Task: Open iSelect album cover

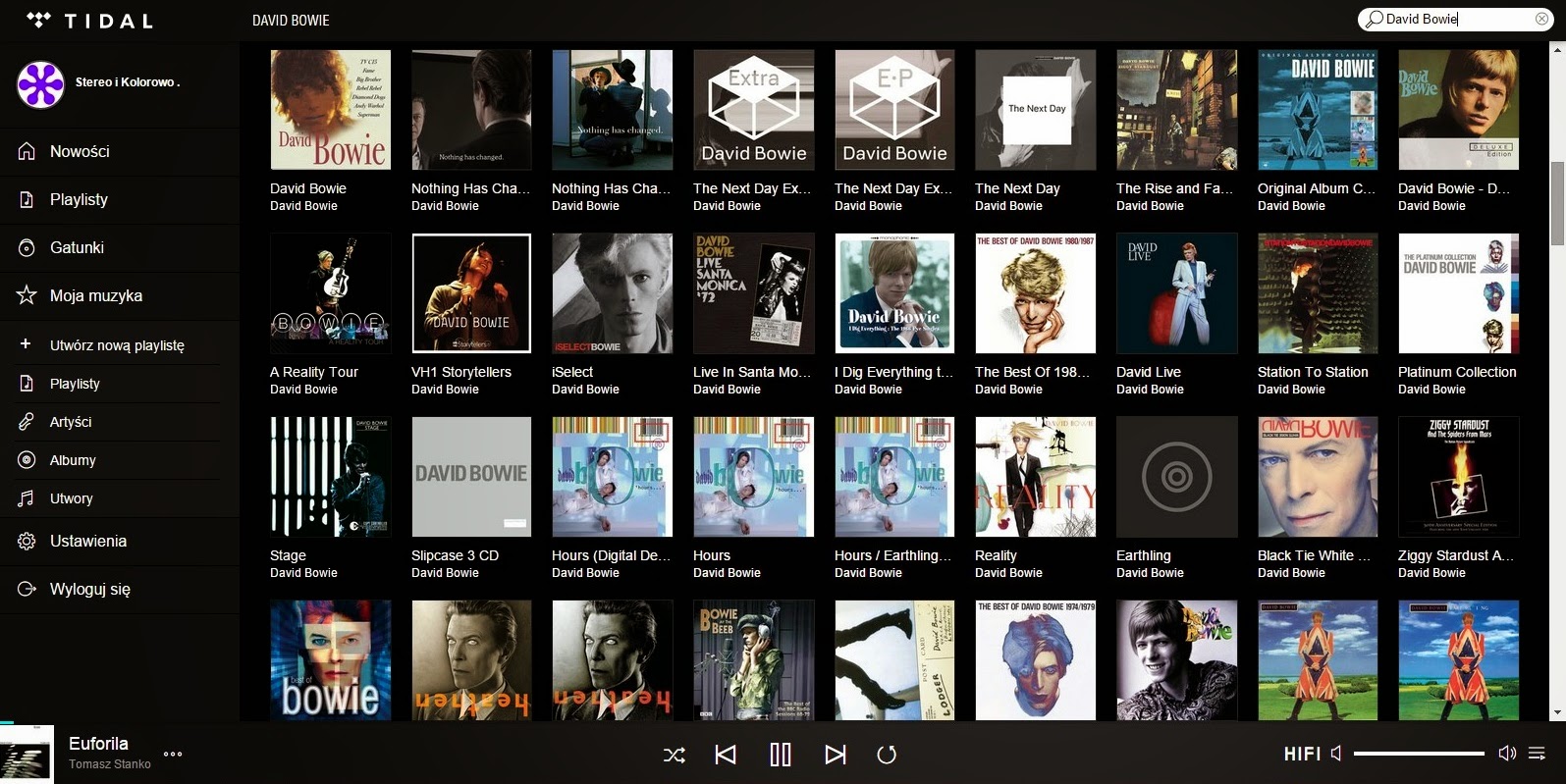Action: 612,293
